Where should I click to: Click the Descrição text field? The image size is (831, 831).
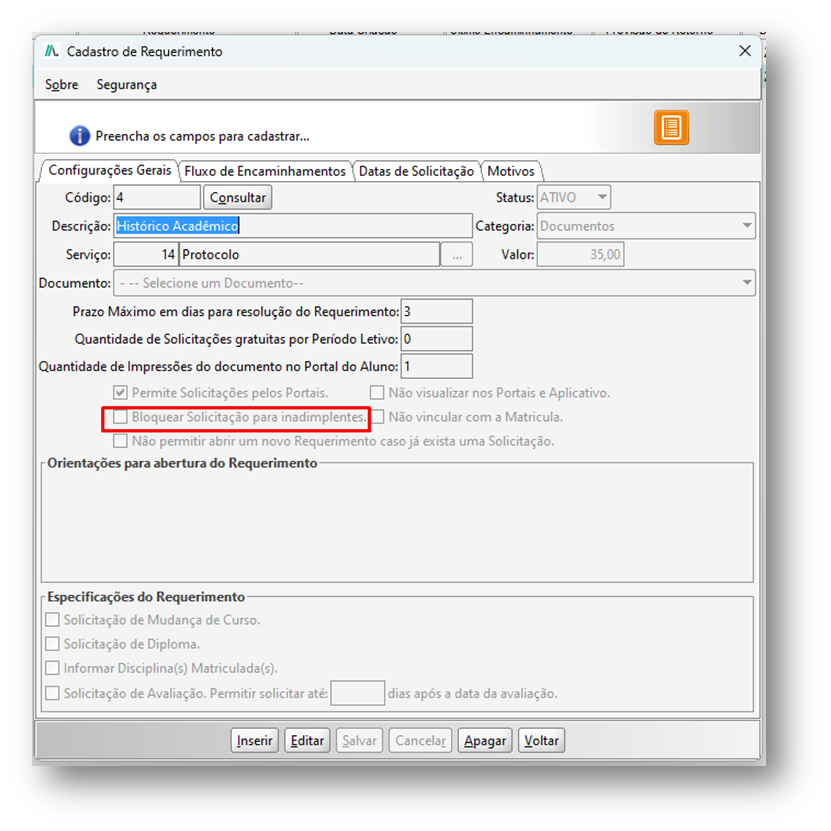pos(293,226)
